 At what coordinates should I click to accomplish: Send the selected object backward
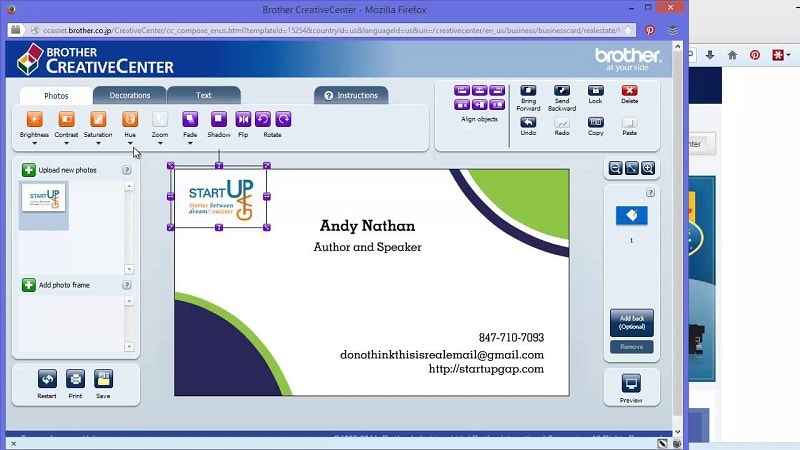562,91
